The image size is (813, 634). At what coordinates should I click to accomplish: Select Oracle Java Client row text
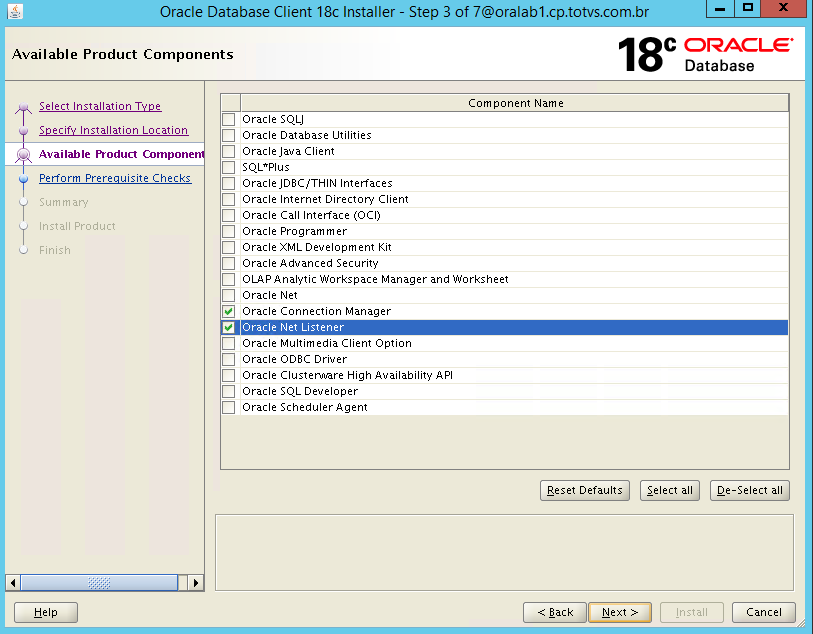click(x=288, y=151)
